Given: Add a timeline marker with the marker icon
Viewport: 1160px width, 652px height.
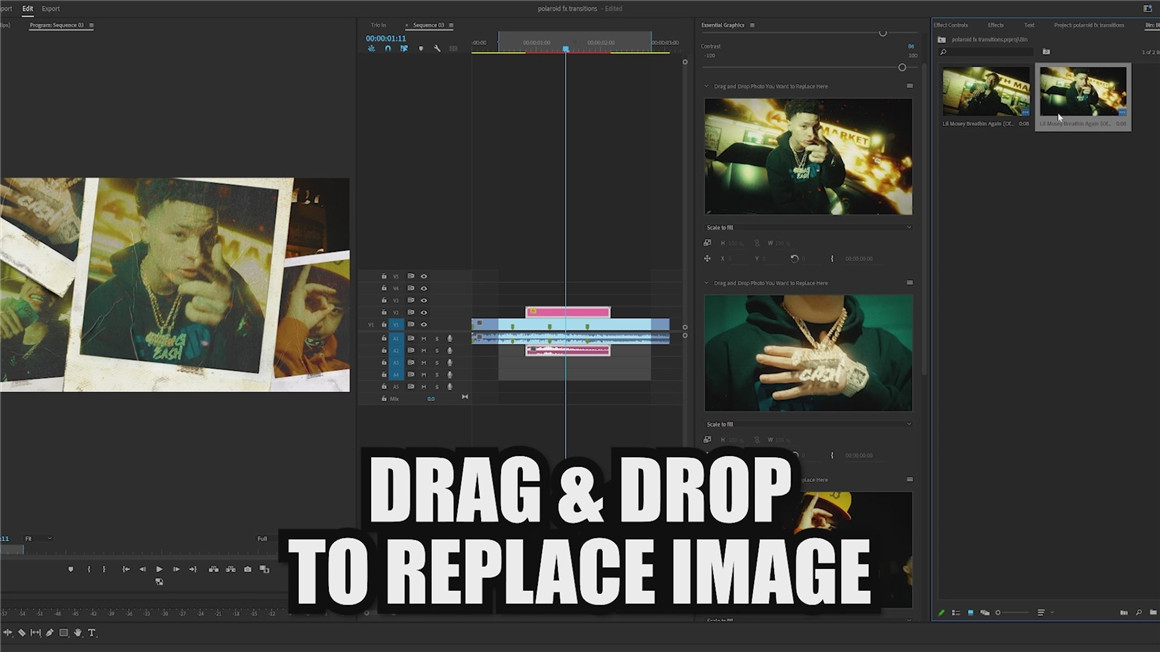Looking at the screenshot, I should coord(421,48).
